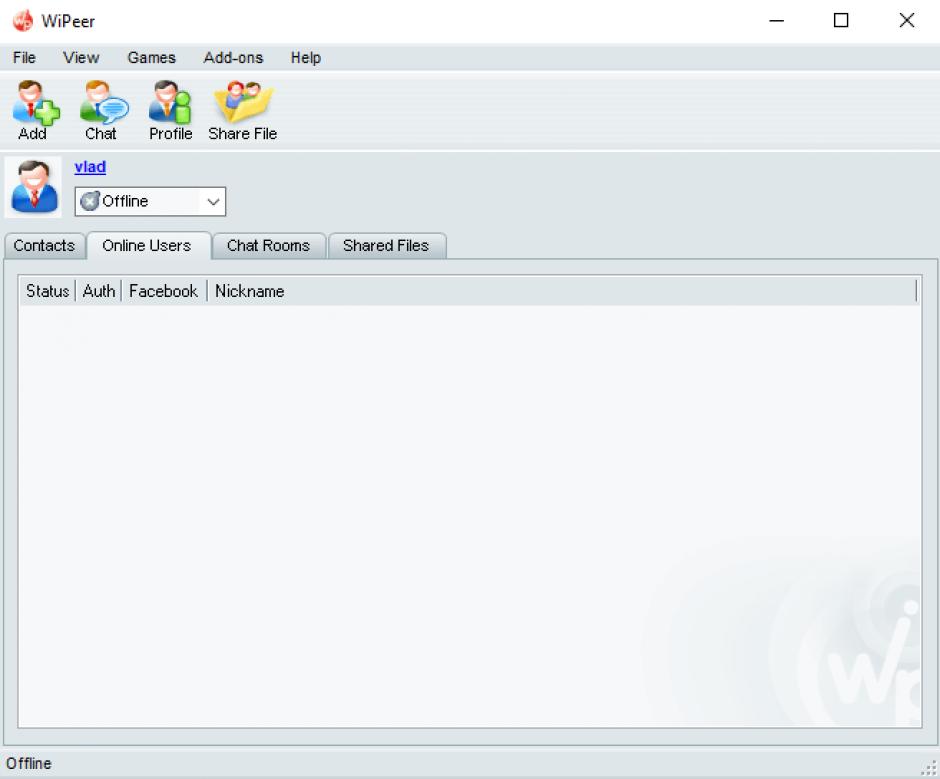Open the File menu
This screenshot has width=940, height=779.
pyautogui.click(x=24, y=58)
